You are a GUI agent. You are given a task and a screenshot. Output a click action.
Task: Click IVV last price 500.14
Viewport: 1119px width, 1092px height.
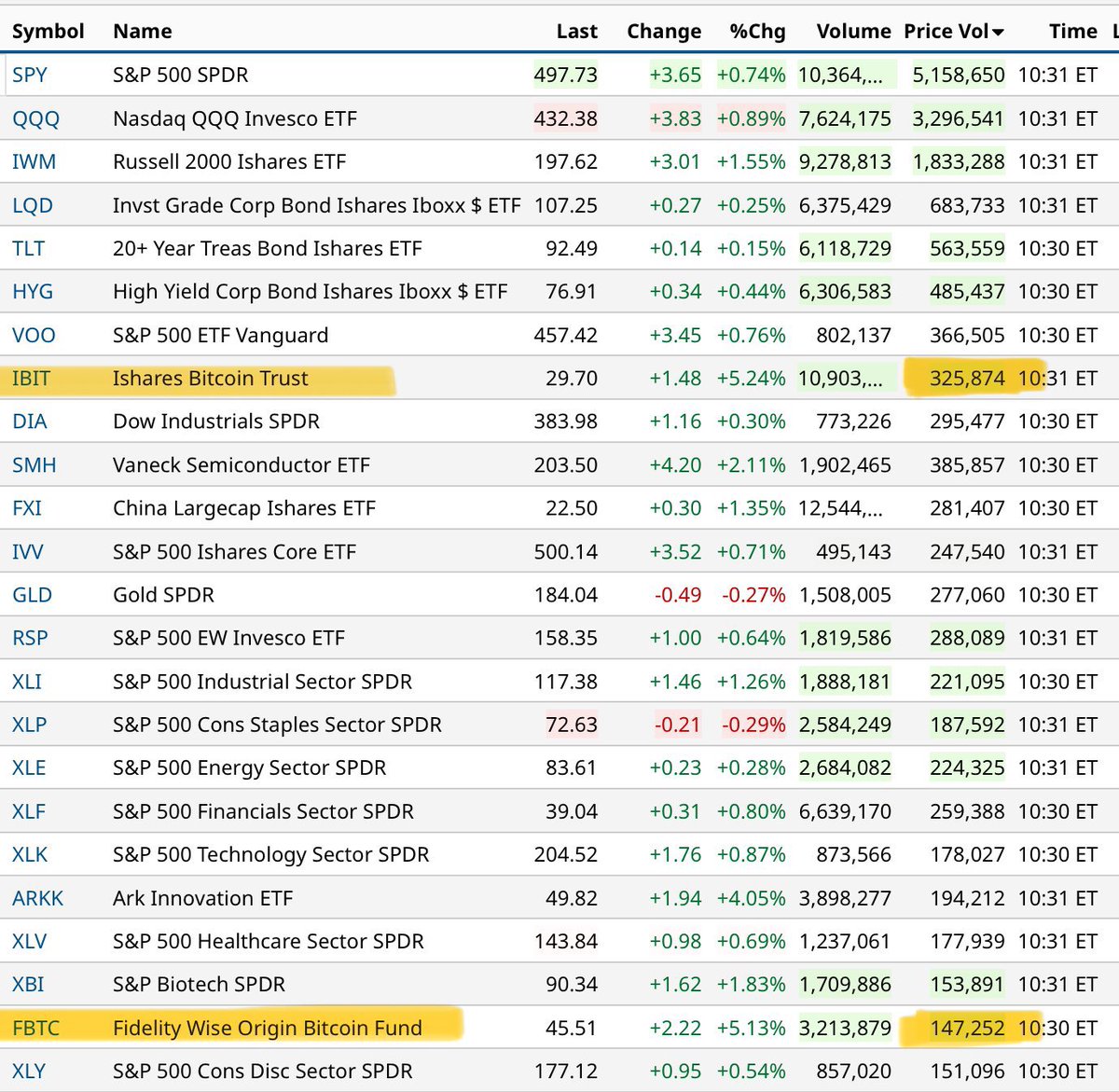click(x=566, y=551)
